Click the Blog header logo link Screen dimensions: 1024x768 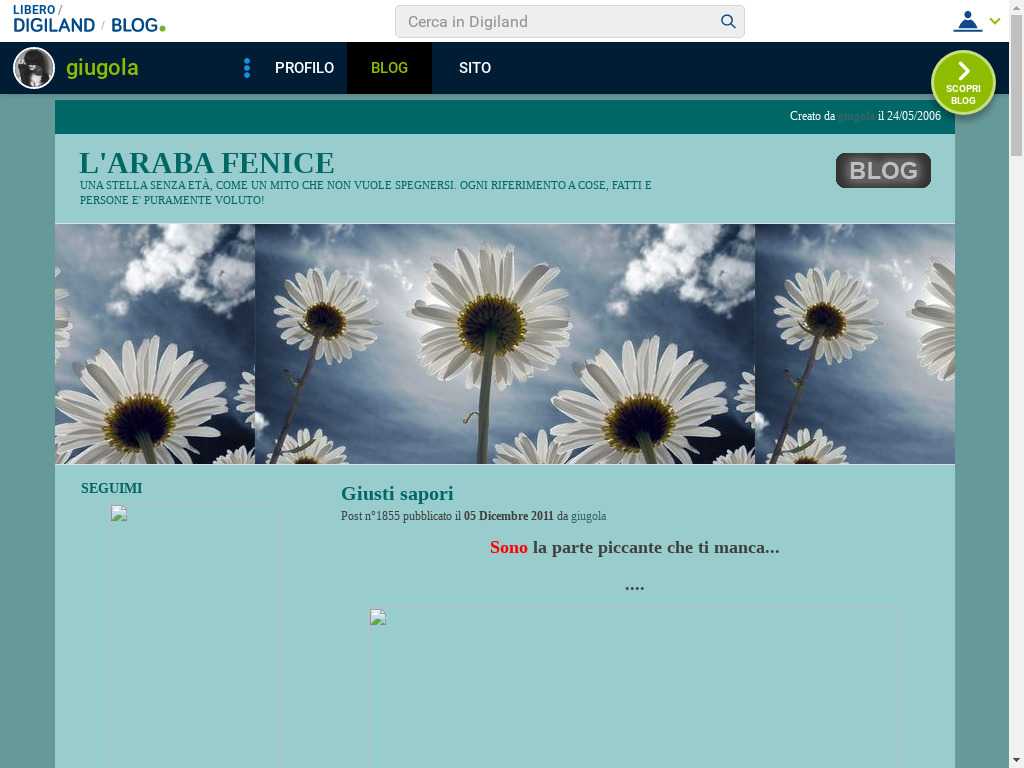[x=137, y=26]
